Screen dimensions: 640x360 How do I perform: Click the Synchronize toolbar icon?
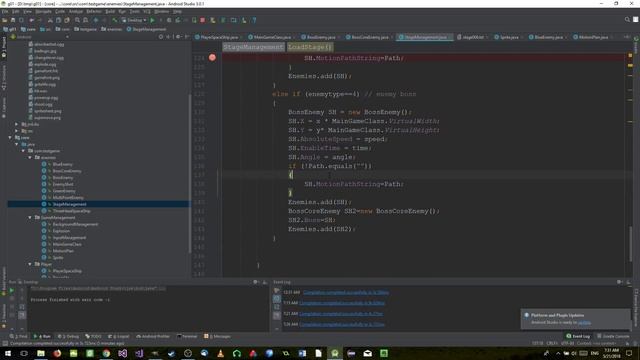click(21, 20)
